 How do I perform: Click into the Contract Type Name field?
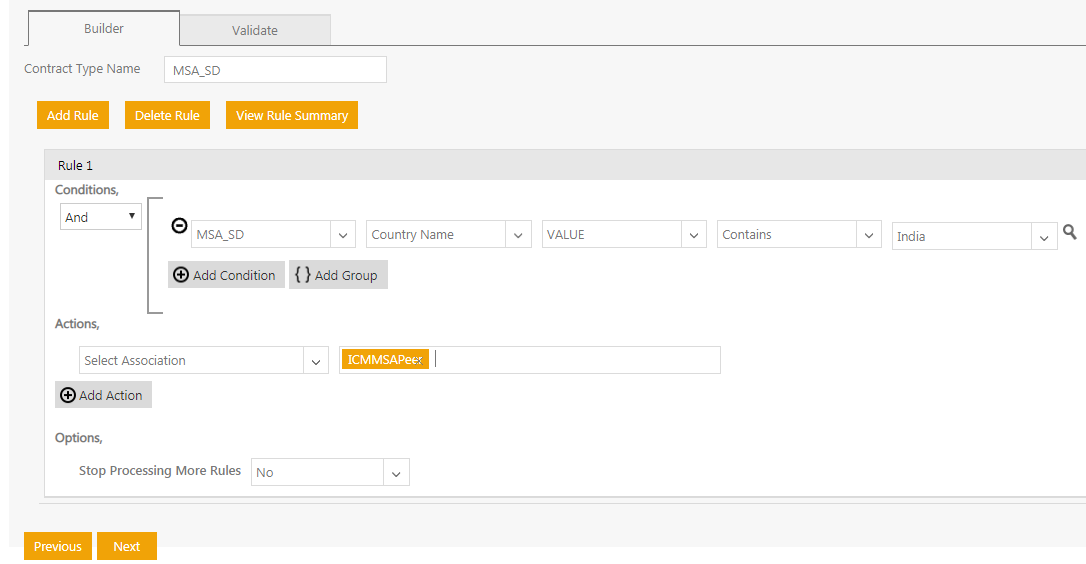click(x=275, y=70)
